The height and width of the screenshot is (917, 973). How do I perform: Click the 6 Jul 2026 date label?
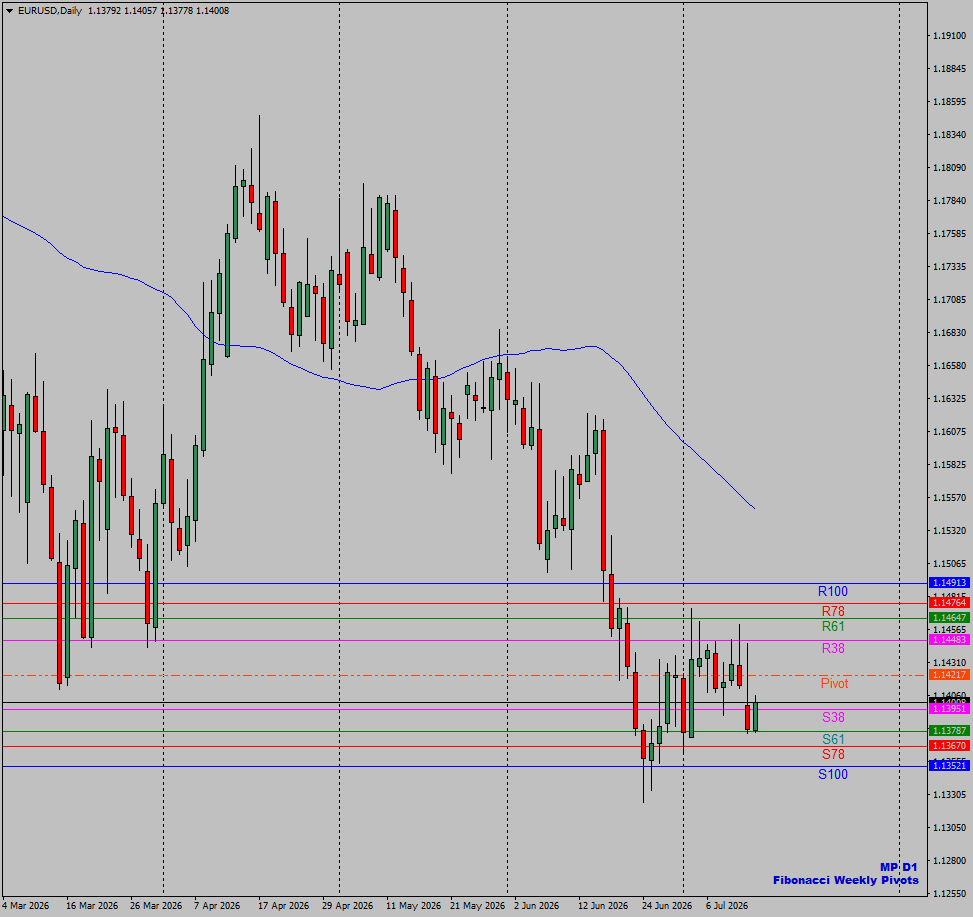point(727,906)
